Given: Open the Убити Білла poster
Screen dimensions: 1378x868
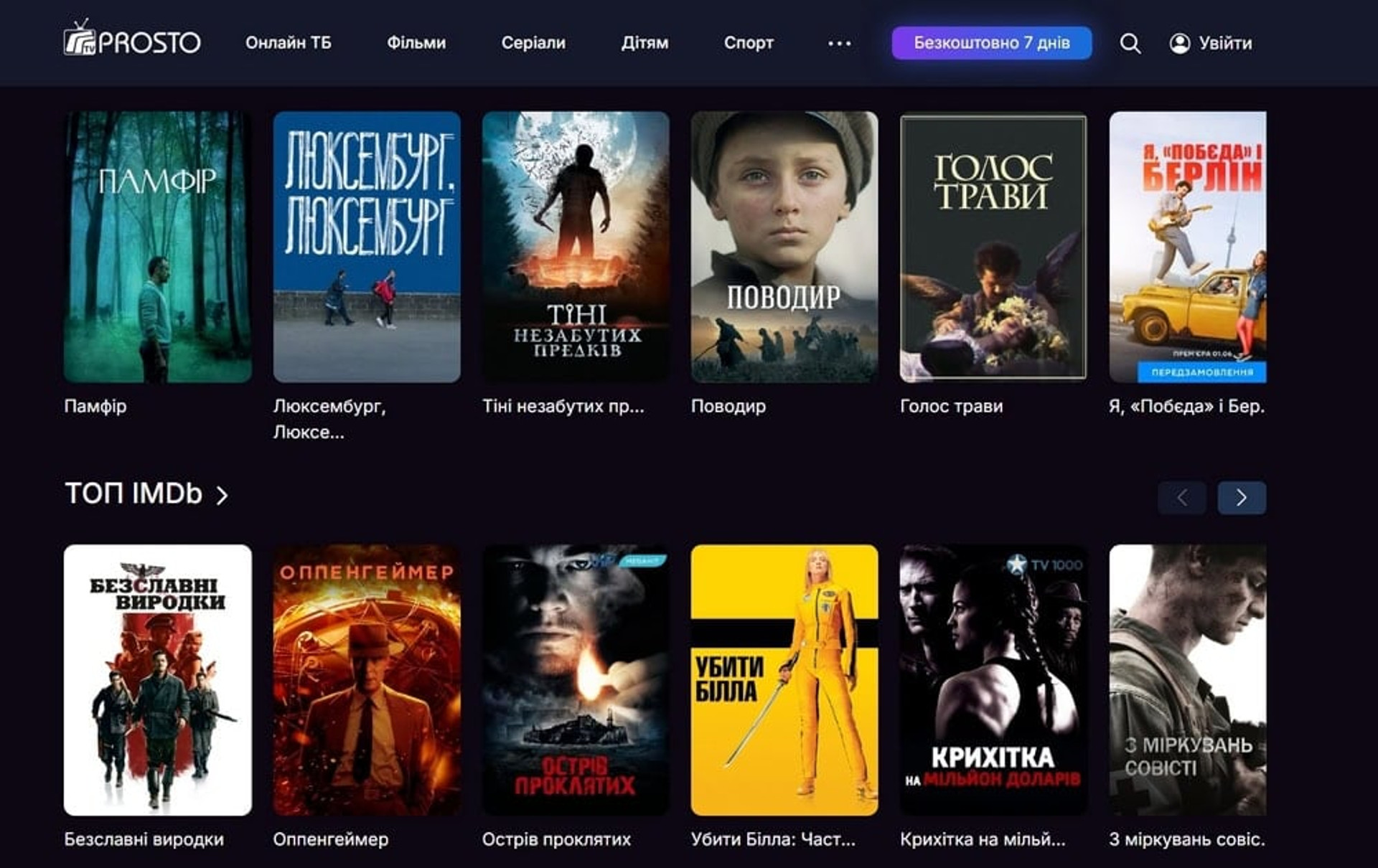Looking at the screenshot, I should pos(784,680).
